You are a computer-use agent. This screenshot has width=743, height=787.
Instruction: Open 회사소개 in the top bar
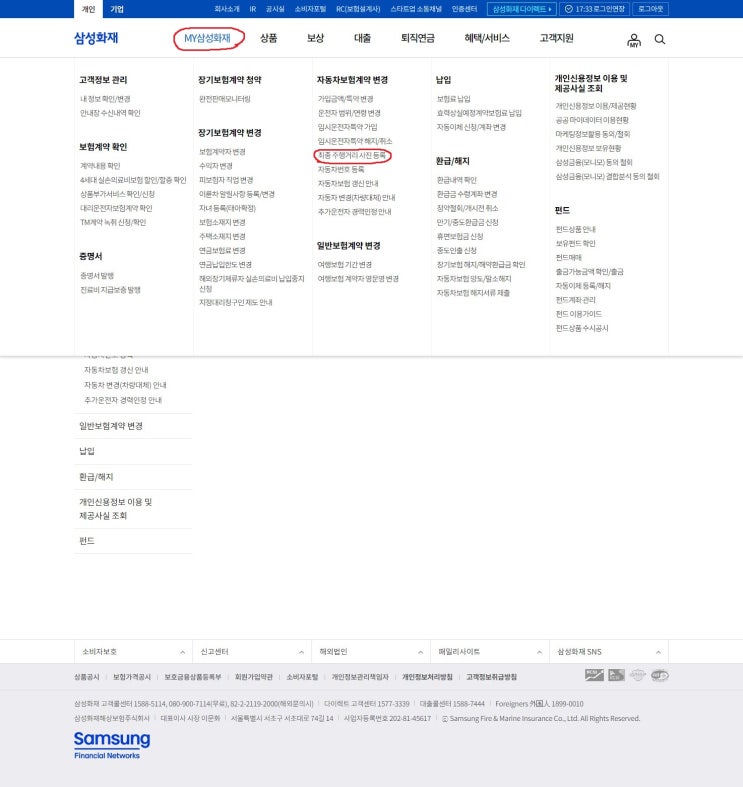[x=226, y=9]
